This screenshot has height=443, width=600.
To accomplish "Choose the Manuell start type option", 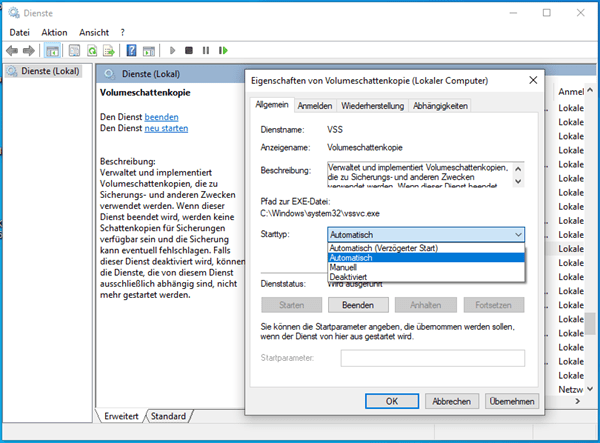I will [x=426, y=267].
